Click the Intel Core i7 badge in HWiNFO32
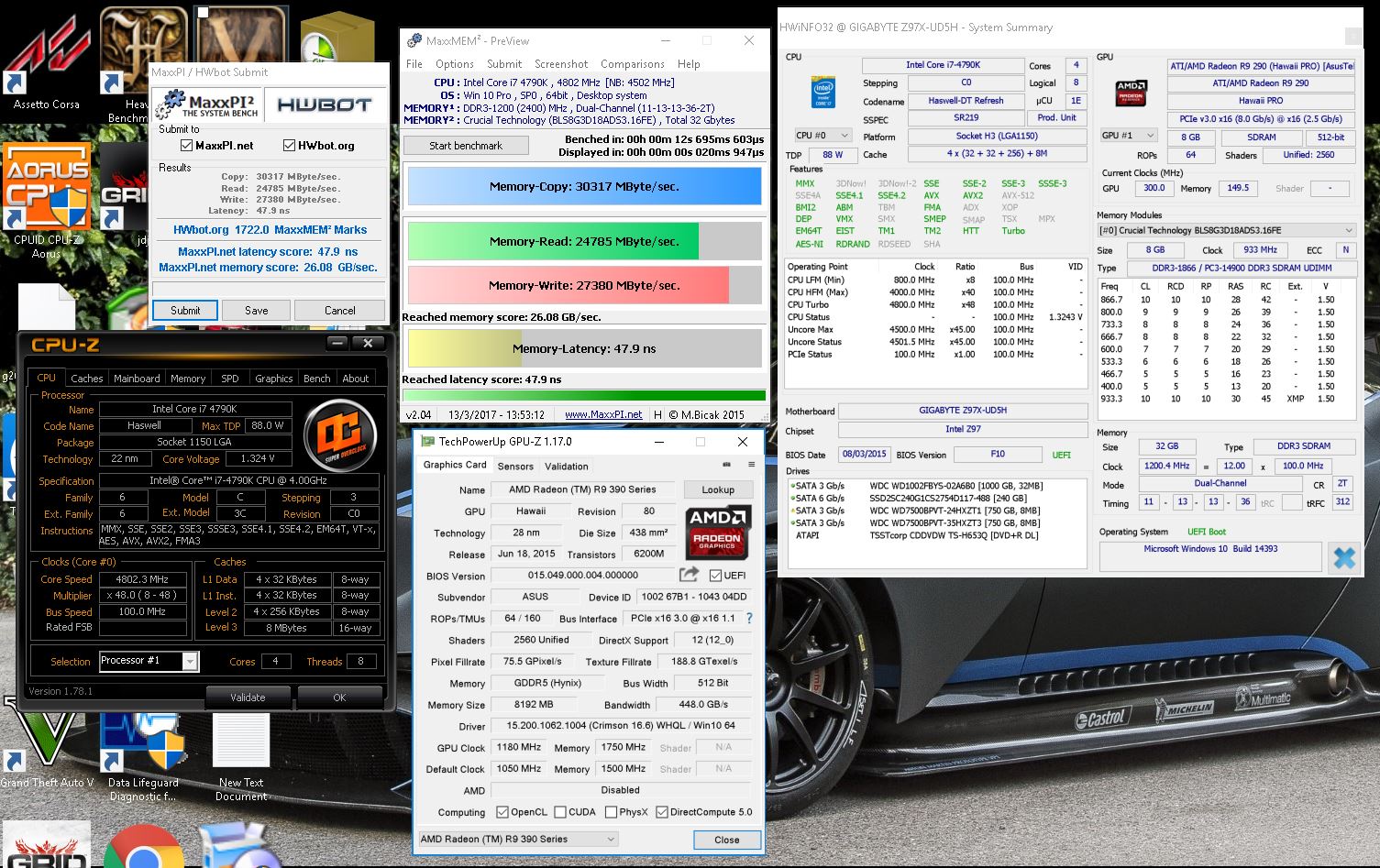The height and width of the screenshot is (868, 1380). click(822, 94)
